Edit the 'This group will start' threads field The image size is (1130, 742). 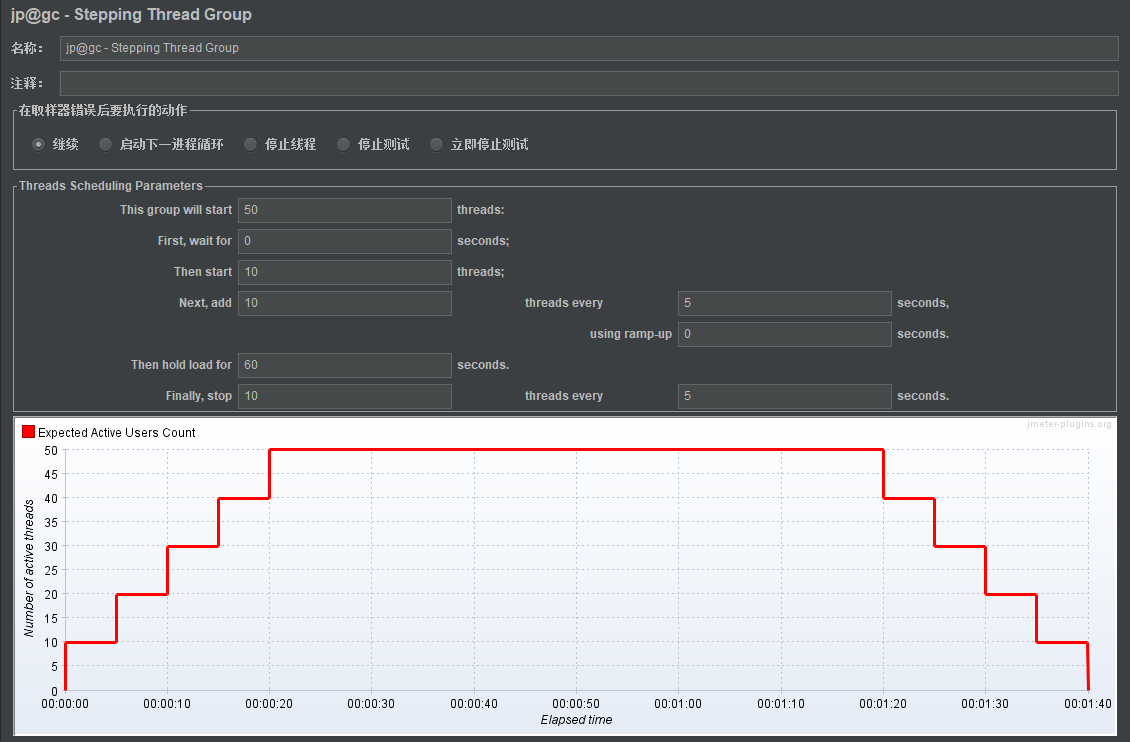pyautogui.click(x=344, y=210)
